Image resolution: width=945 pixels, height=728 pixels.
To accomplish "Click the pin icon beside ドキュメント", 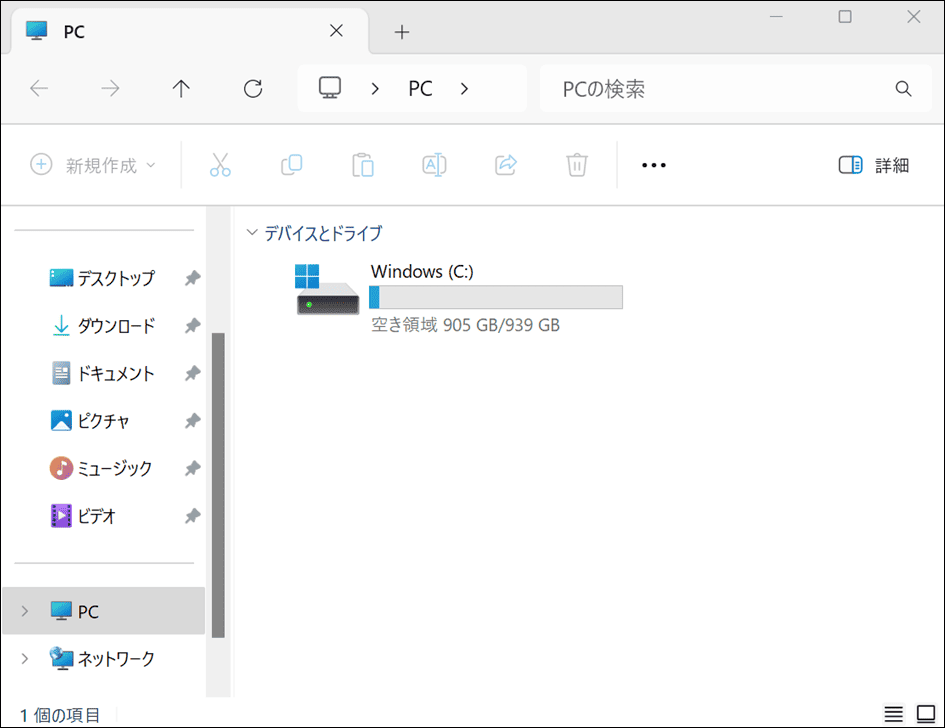I will (x=192, y=373).
